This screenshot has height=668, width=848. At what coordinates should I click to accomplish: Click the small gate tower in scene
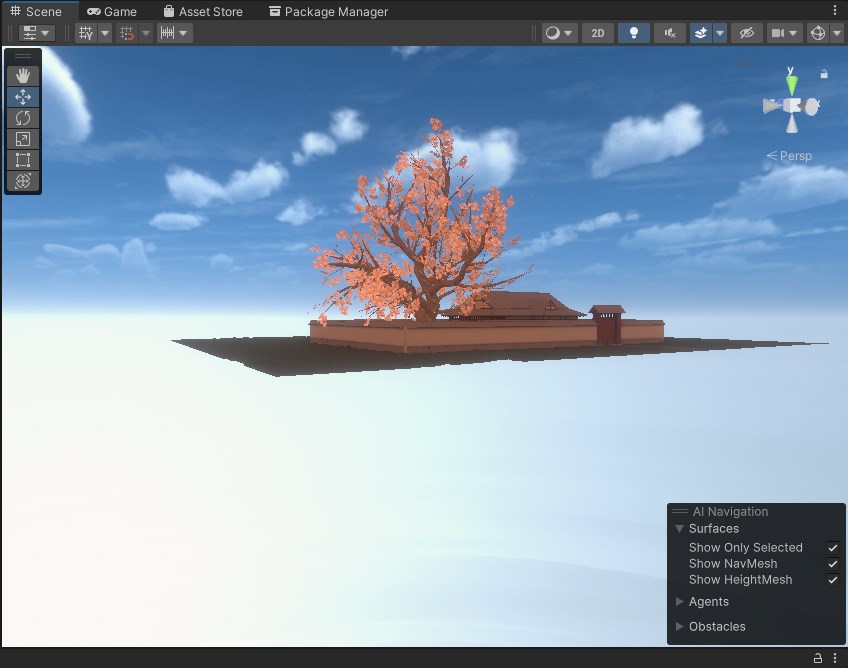pos(607,324)
